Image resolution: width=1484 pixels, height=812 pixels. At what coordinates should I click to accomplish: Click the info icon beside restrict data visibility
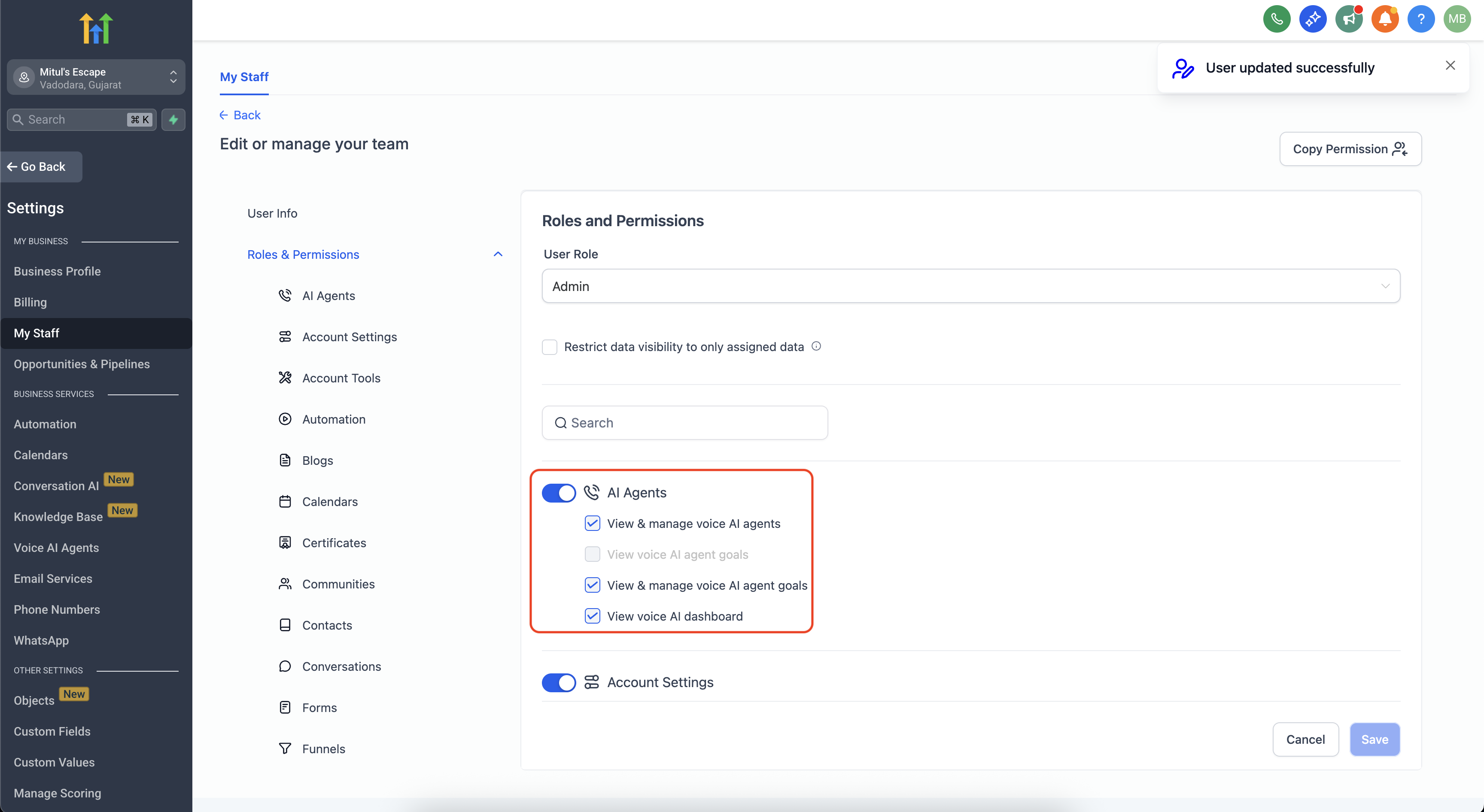[x=816, y=346]
